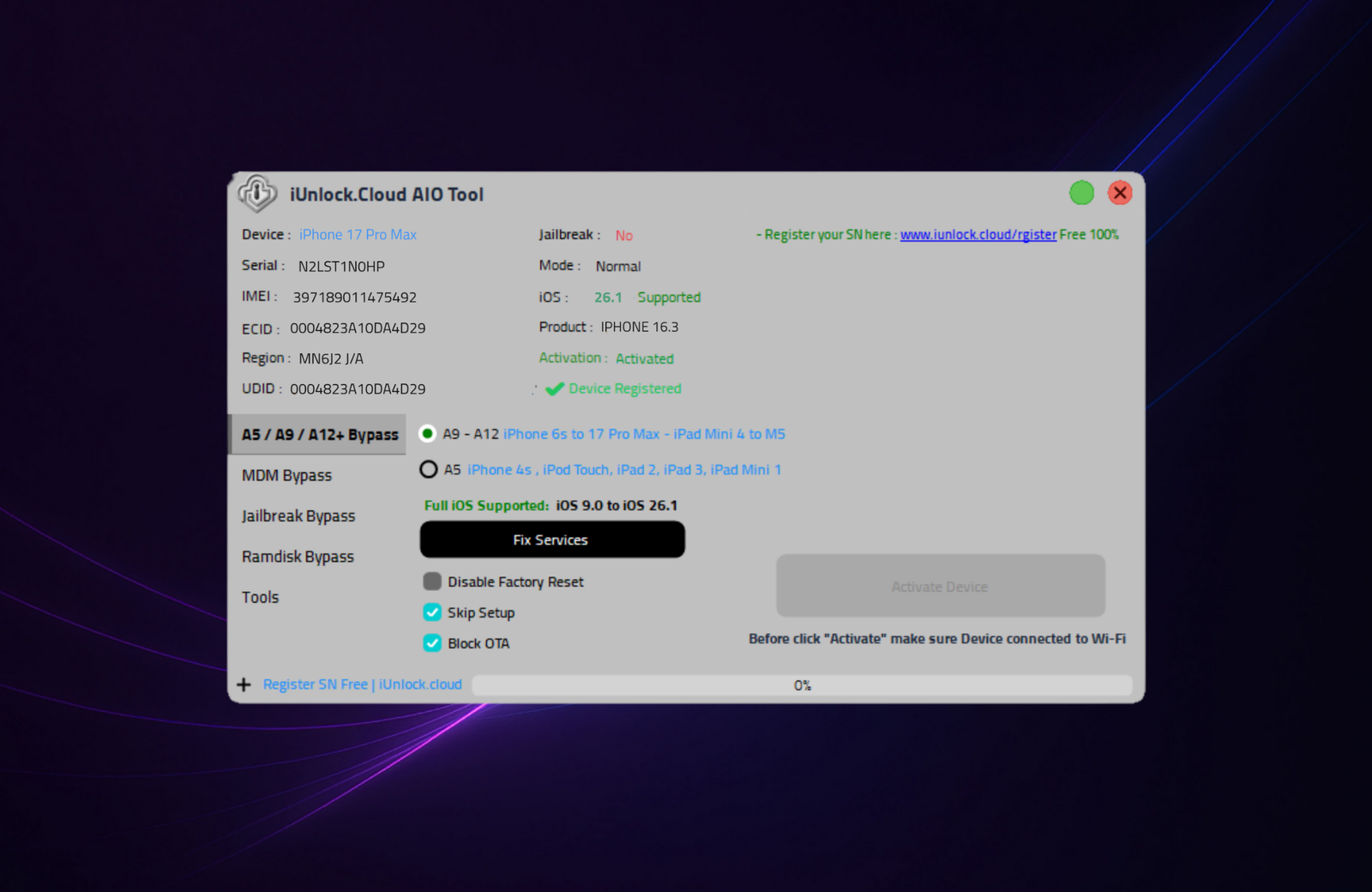Click the iOS version 26.1
1372x892 pixels.
pos(608,298)
